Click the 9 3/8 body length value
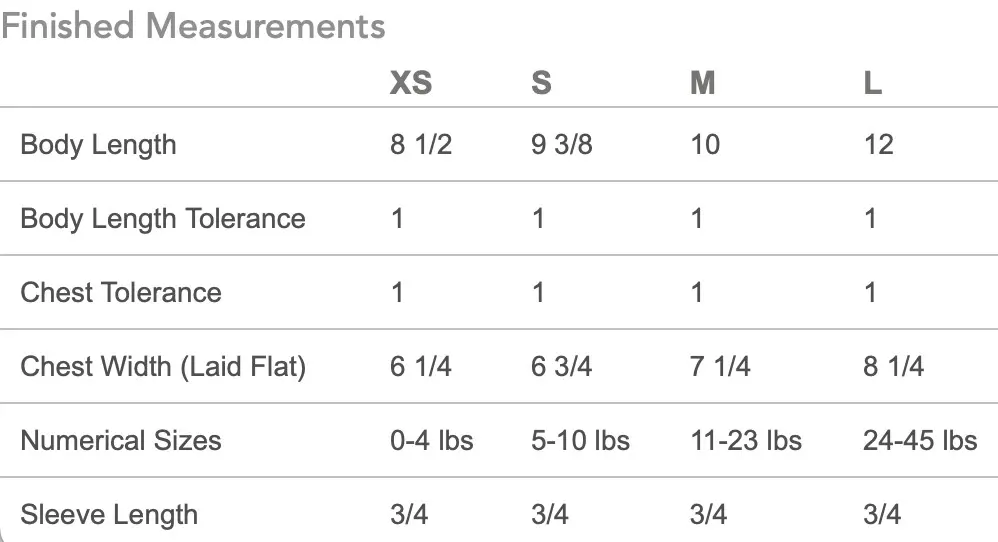The image size is (998, 542). (x=561, y=145)
